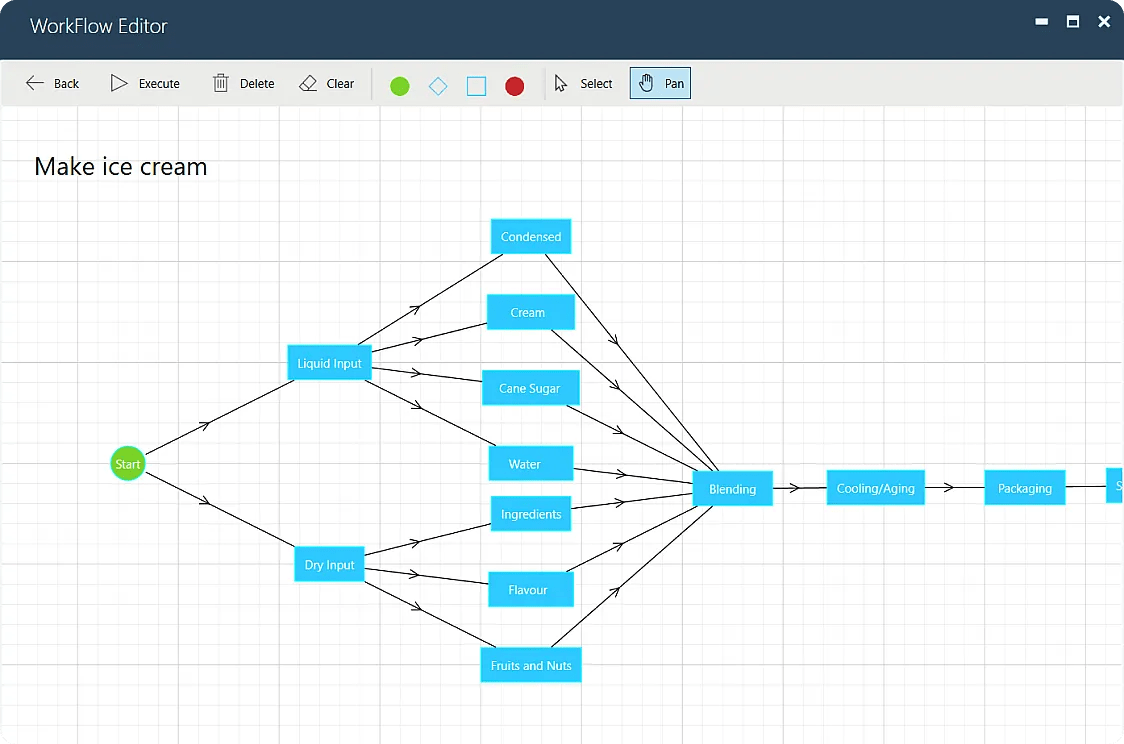This screenshot has height=744, width=1124.
Task: Click the Clear eraser icon
Action: point(308,83)
